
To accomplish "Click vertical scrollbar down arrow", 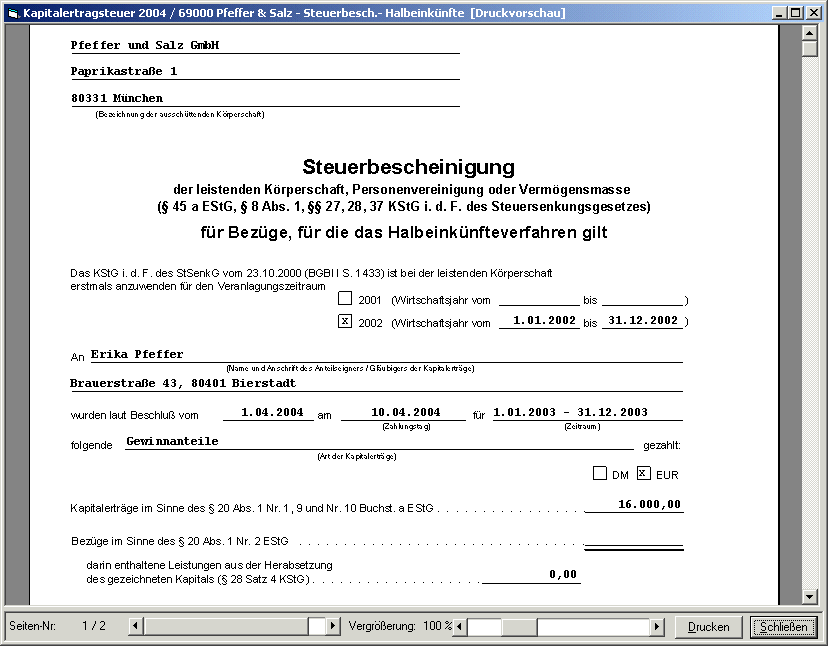I will [x=810, y=597].
